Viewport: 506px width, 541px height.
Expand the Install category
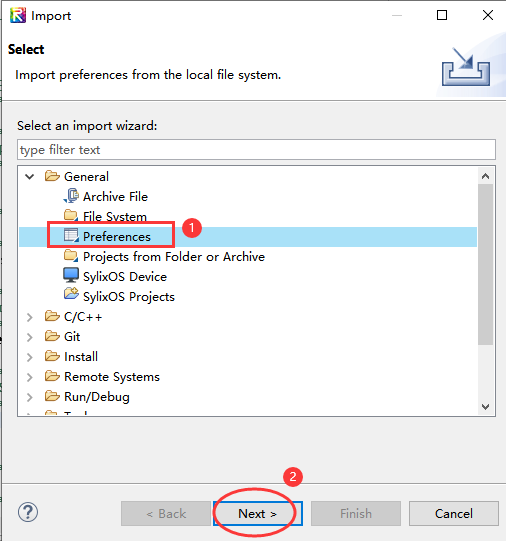click(30, 357)
